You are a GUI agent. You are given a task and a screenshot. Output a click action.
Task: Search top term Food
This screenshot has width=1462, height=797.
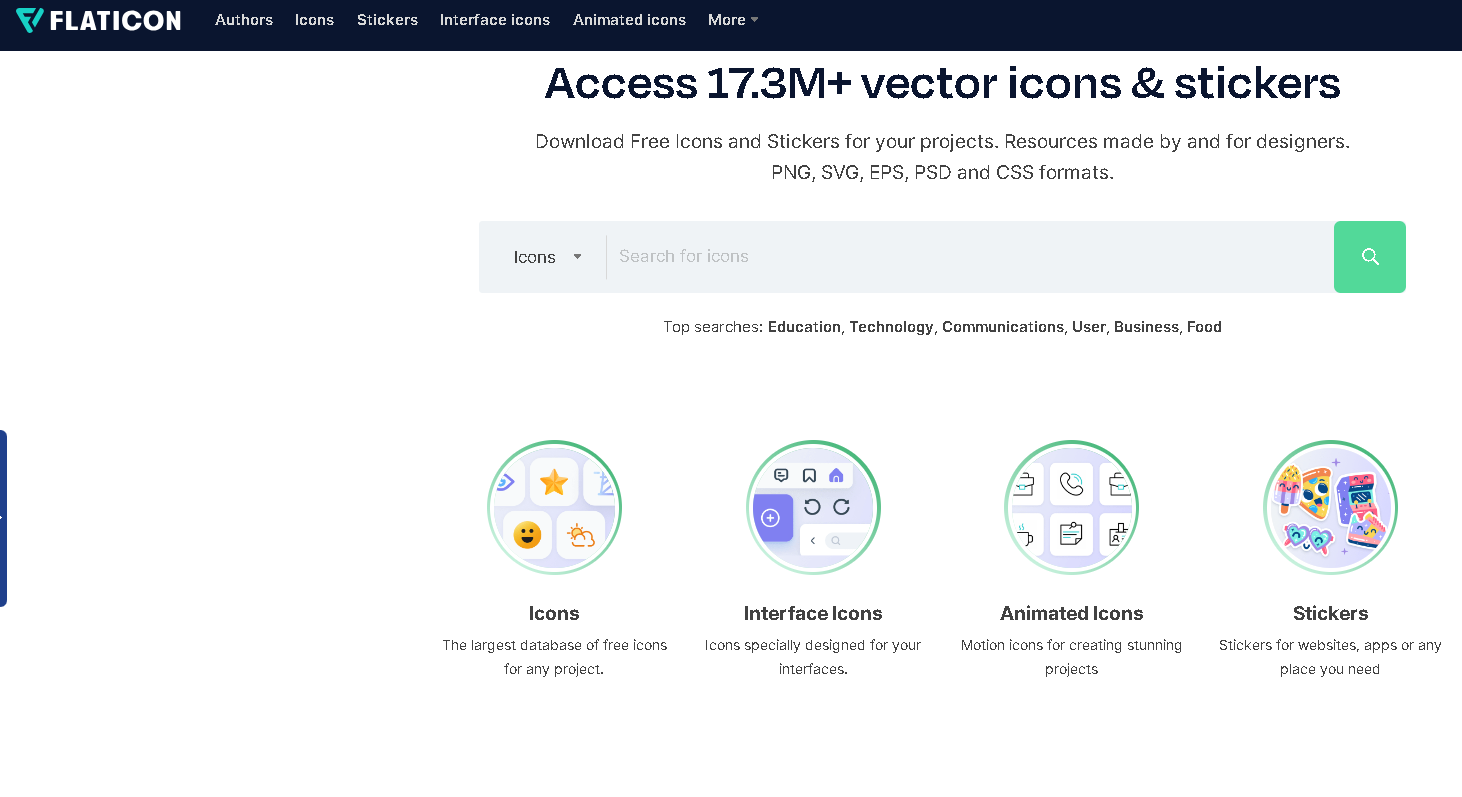[1204, 327]
